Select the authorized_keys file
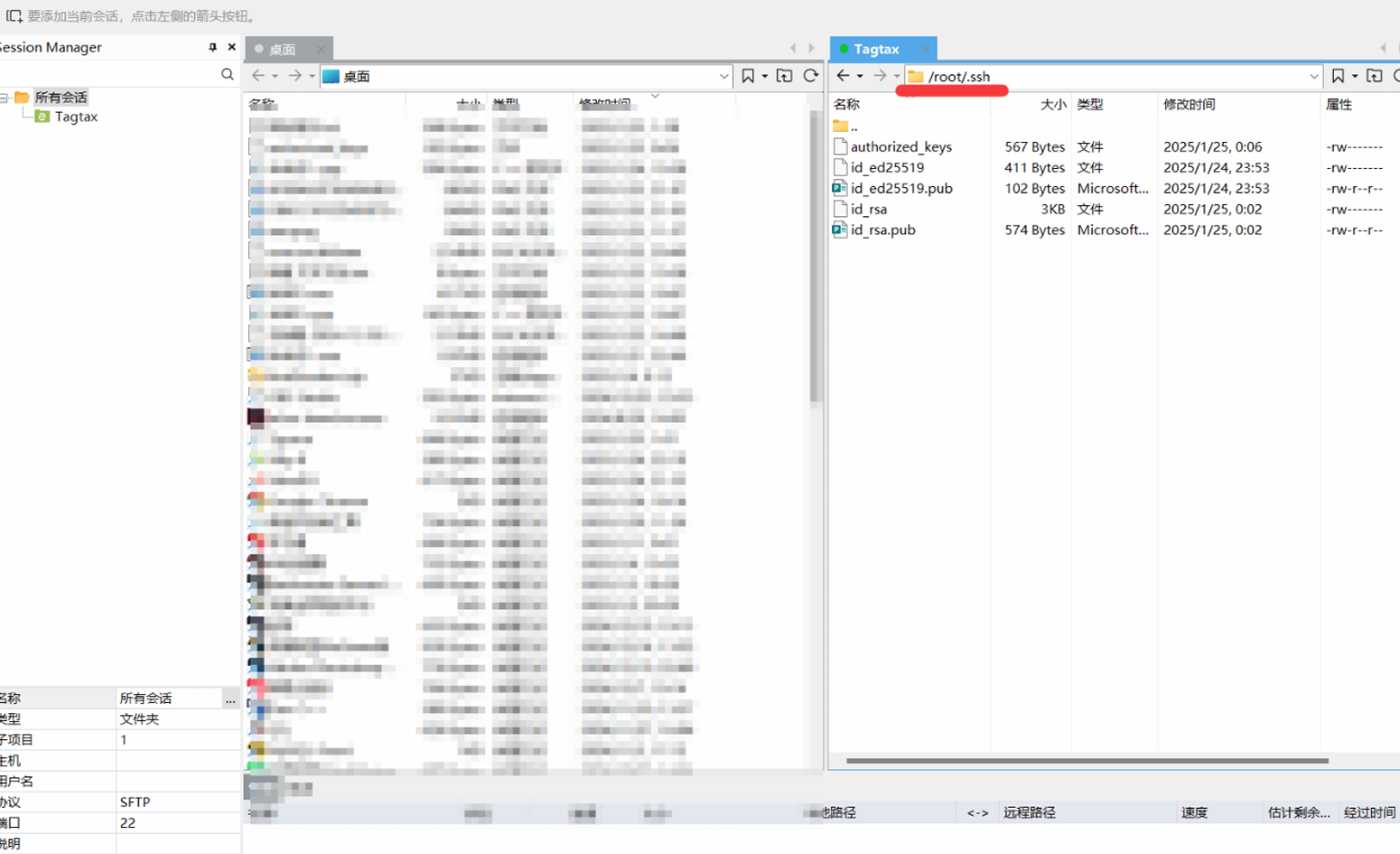The image size is (1400, 854). 901,146
